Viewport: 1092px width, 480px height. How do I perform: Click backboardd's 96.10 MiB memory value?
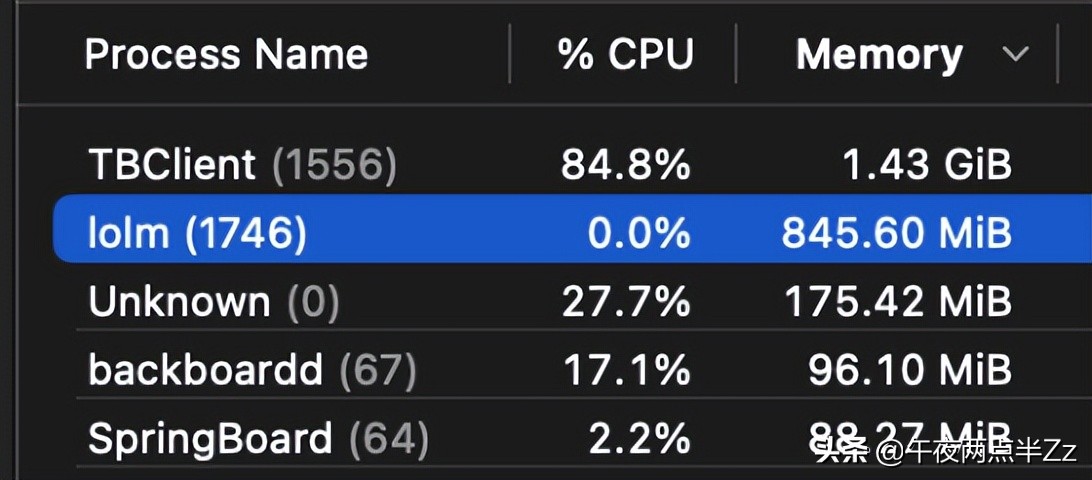pyautogui.click(x=910, y=371)
